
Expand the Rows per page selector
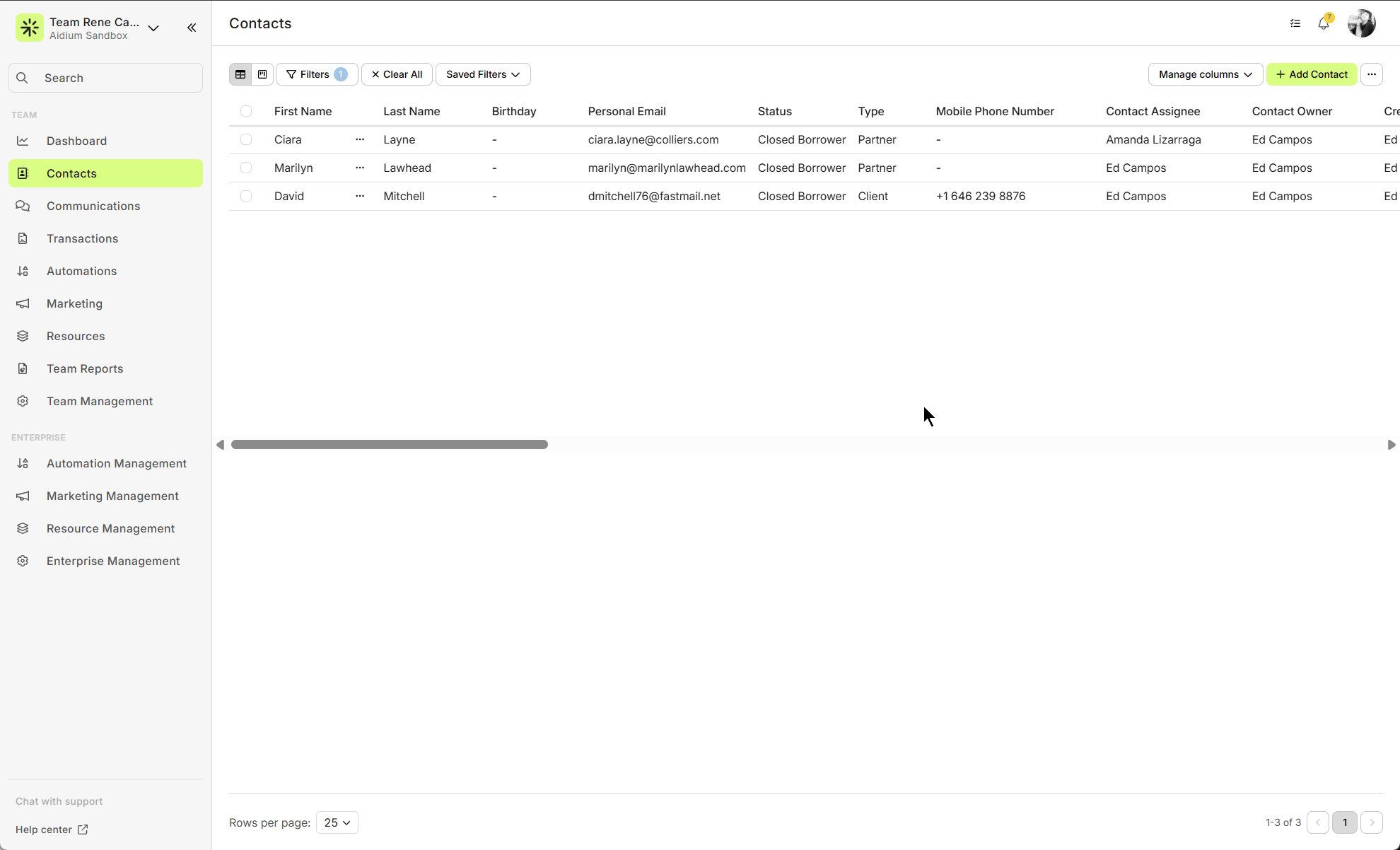click(x=337, y=822)
